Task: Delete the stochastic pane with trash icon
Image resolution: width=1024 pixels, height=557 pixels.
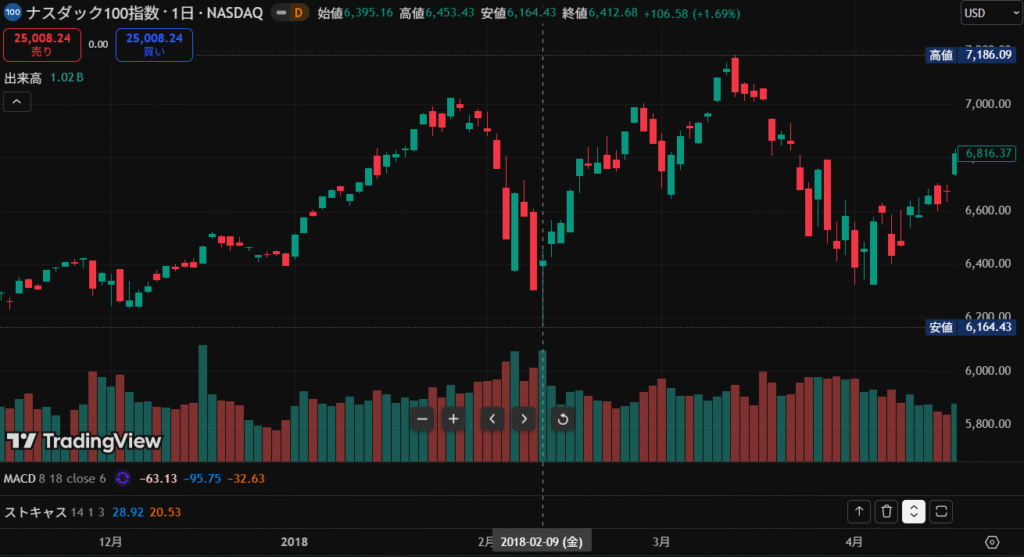Action: [x=886, y=512]
